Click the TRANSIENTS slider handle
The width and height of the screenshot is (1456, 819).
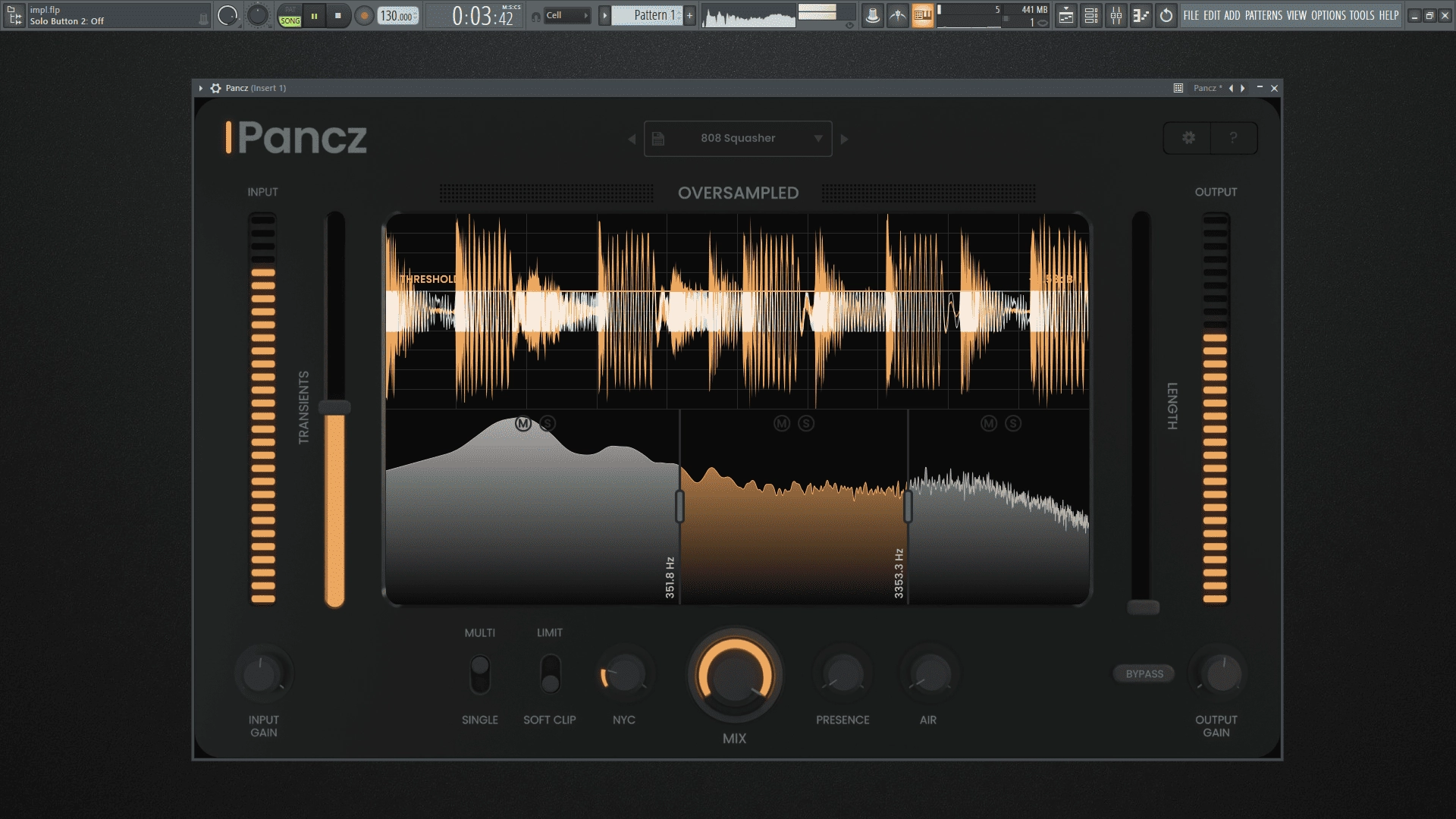334,407
